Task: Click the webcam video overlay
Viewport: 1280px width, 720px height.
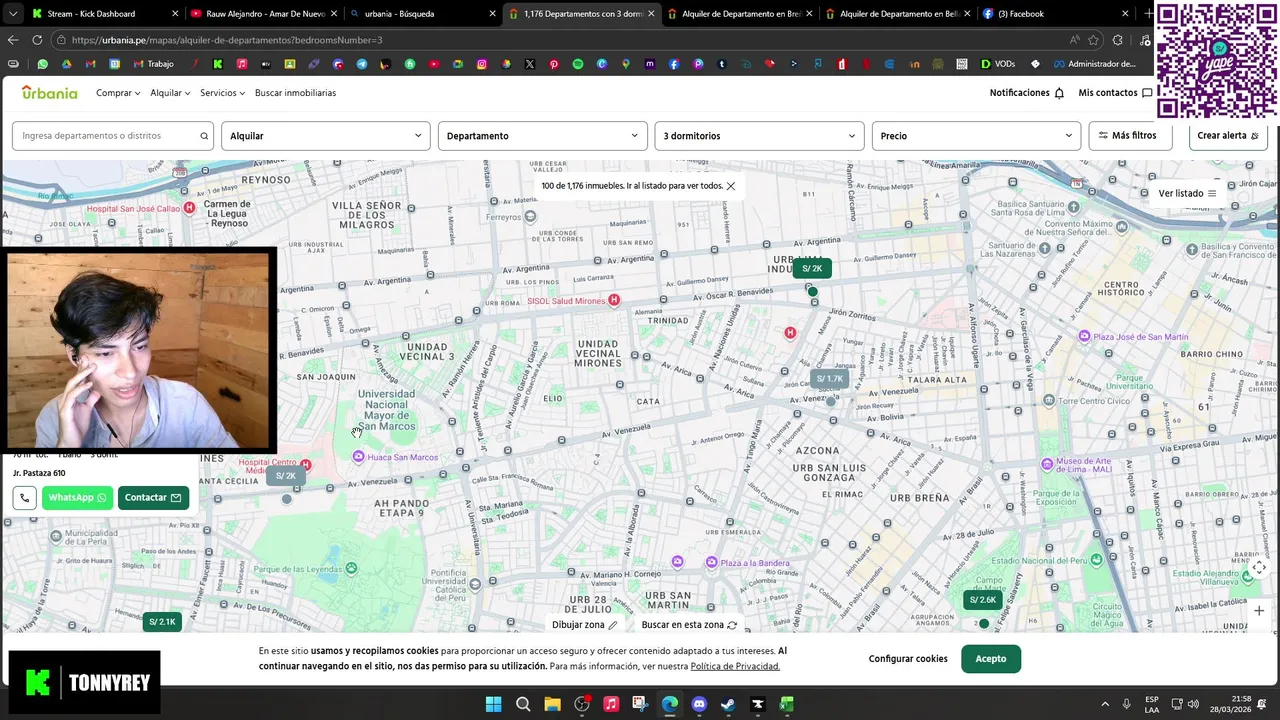Action: (x=139, y=349)
